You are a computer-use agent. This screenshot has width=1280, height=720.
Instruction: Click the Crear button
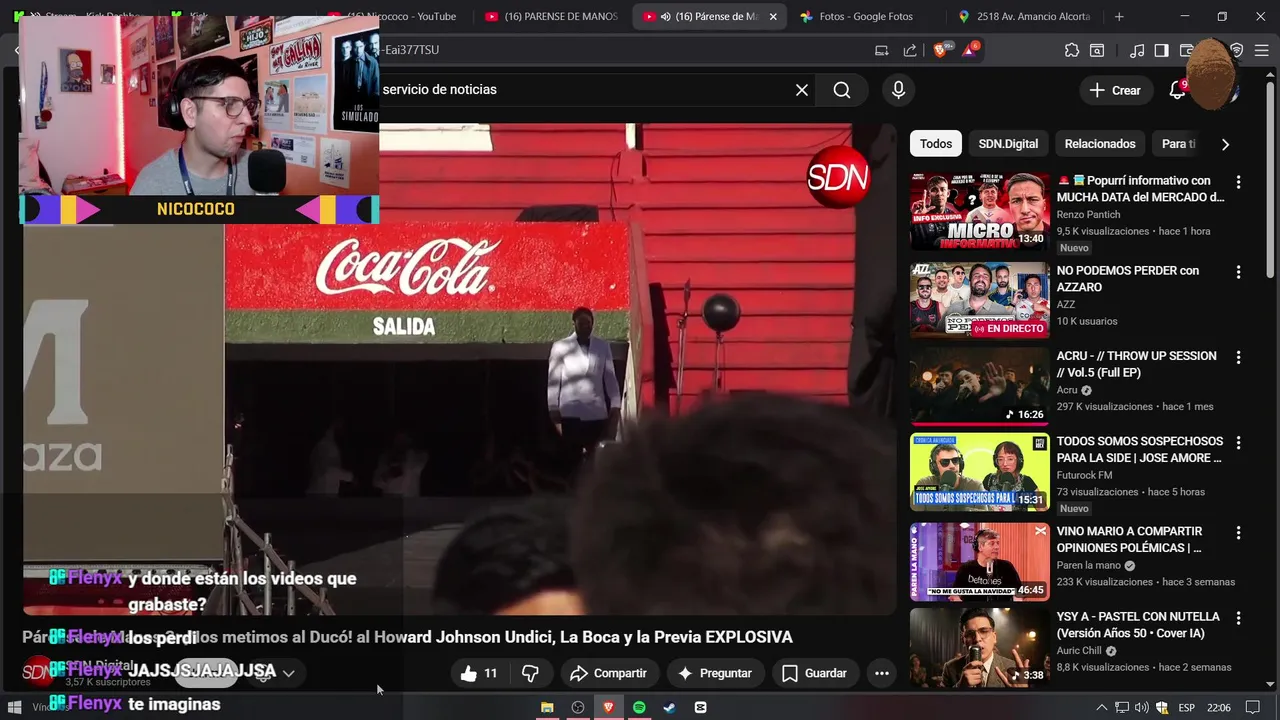[x=1116, y=90]
